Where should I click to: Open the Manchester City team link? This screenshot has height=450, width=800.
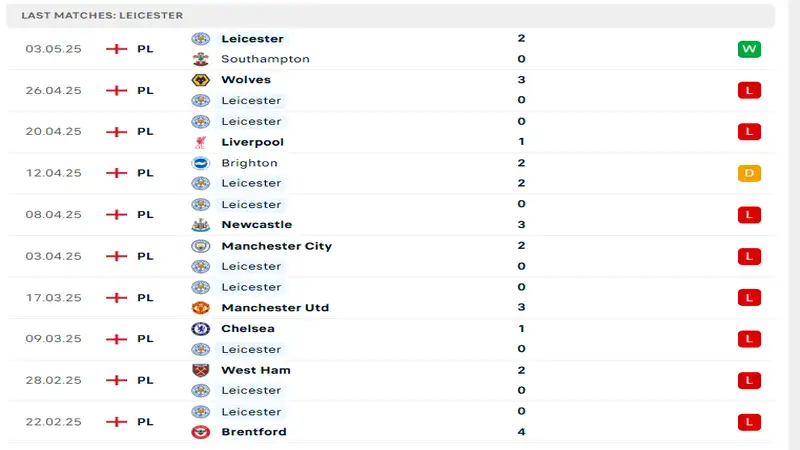[276, 246]
